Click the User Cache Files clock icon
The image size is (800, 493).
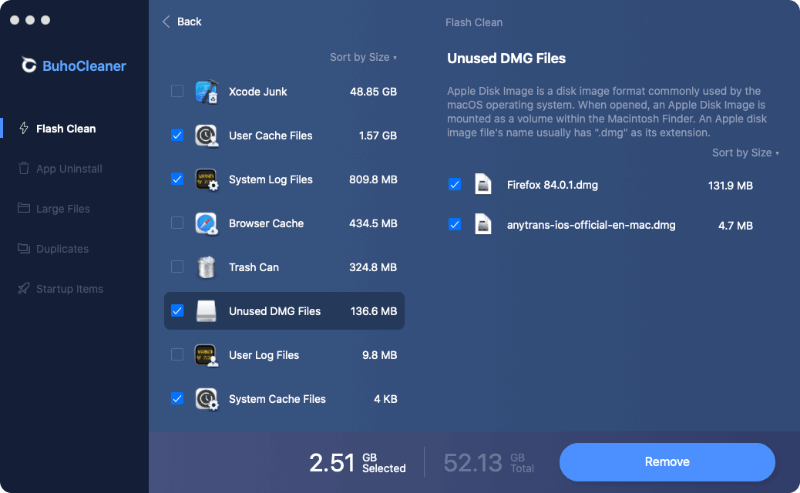207,136
